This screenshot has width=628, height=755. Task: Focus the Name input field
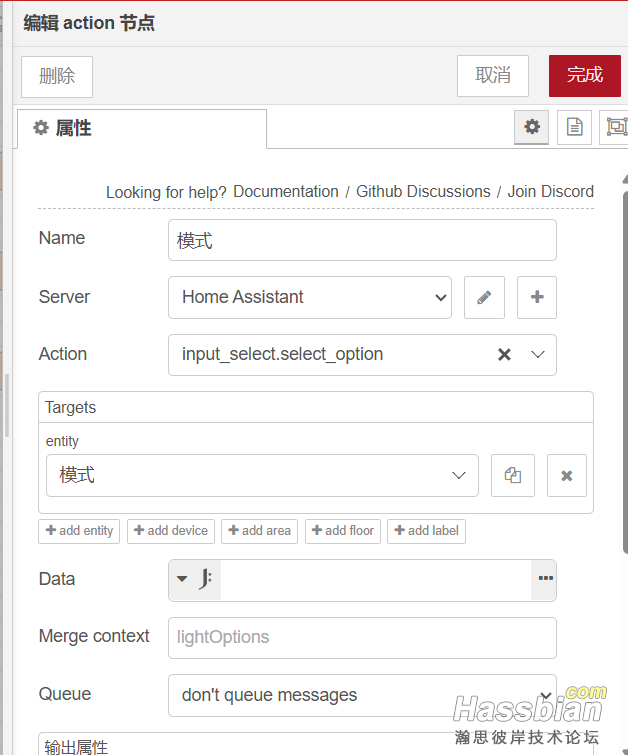[x=362, y=240]
